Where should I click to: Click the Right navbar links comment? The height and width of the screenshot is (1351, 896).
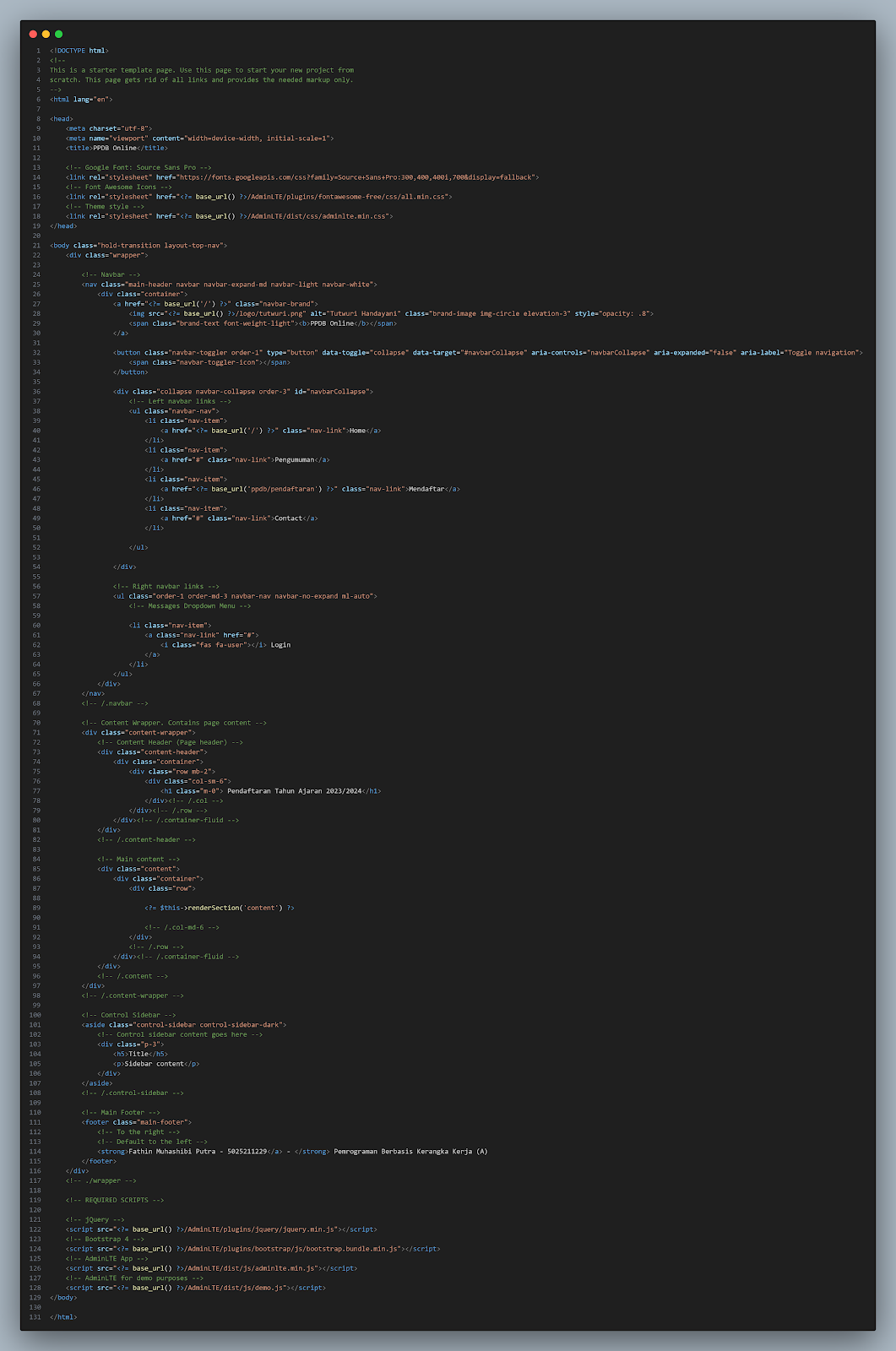coord(166,586)
